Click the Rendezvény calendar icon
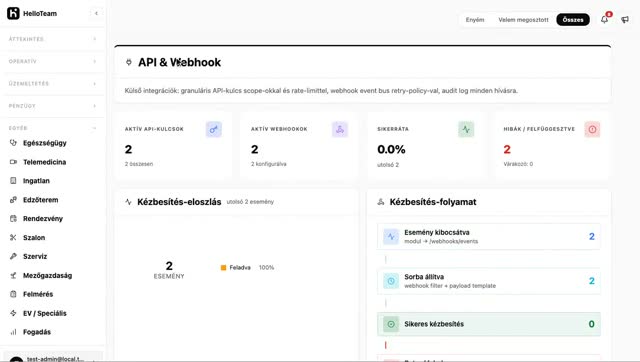The image size is (640, 362). pyautogui.click(x=13, y=219)
